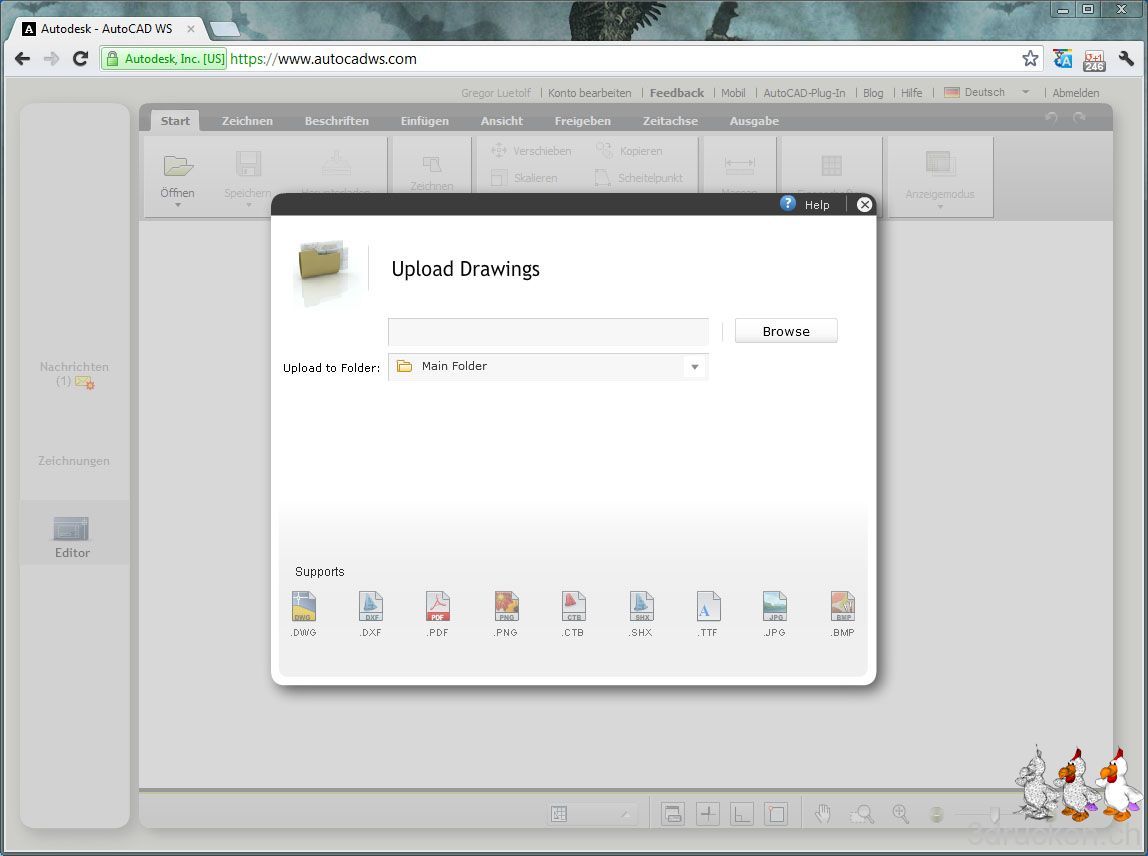Open the Beschriften ribbon tab
Screen dimensions: 1148x856
click(x=337, y=121)
